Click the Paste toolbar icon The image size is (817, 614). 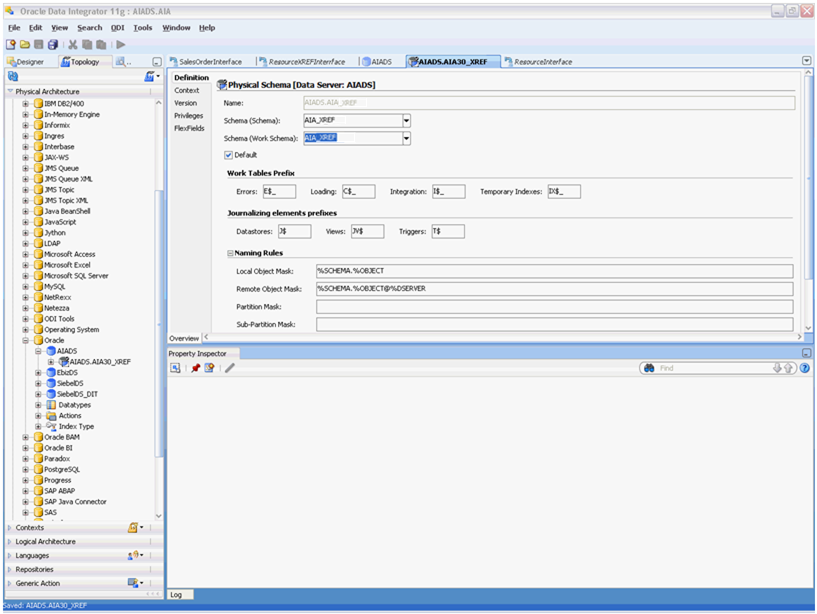101,45
